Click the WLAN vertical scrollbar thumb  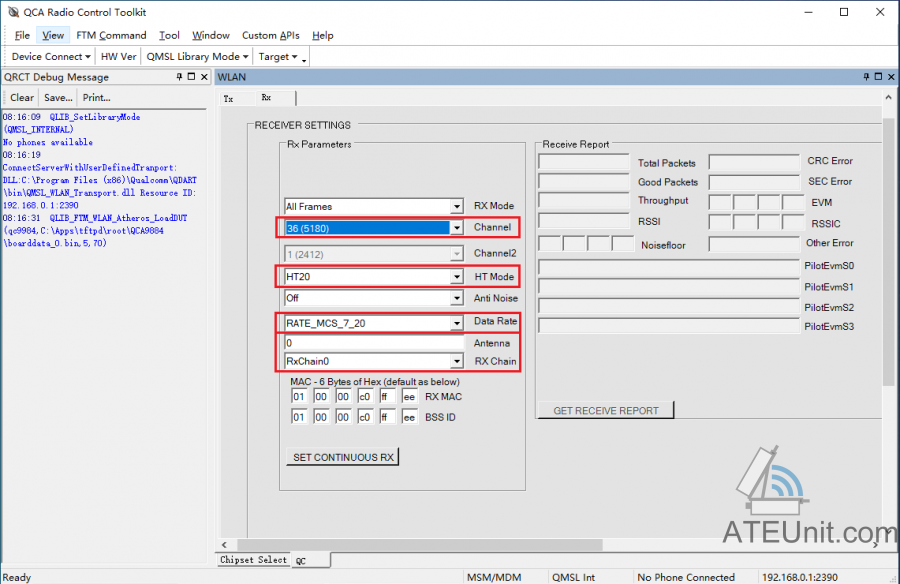(889, 252)
